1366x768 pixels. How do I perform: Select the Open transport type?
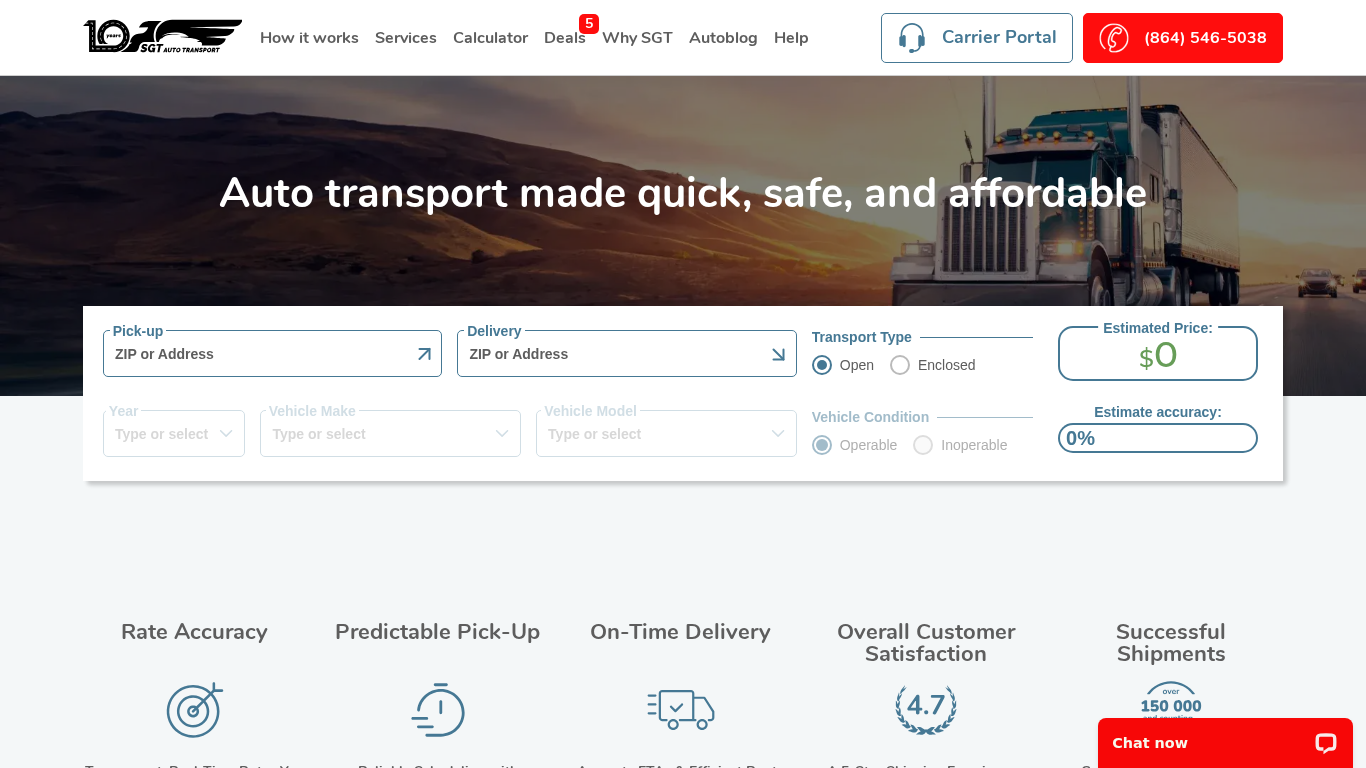click(822, 365)
